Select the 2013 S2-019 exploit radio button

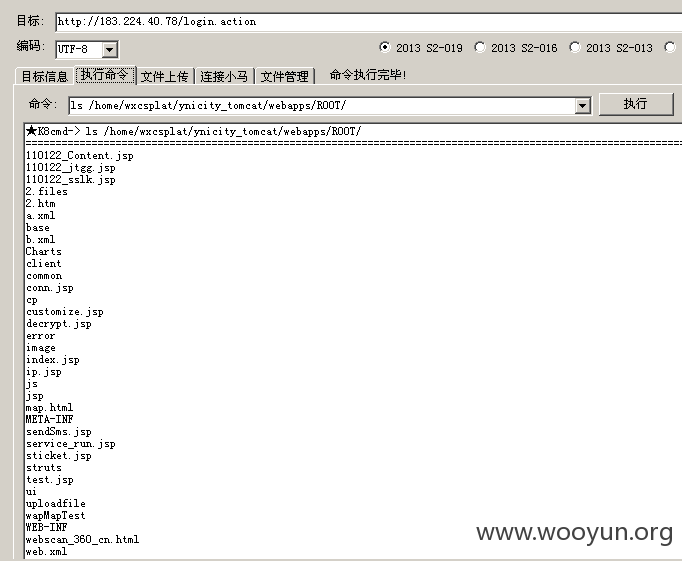tap(384, 47)
